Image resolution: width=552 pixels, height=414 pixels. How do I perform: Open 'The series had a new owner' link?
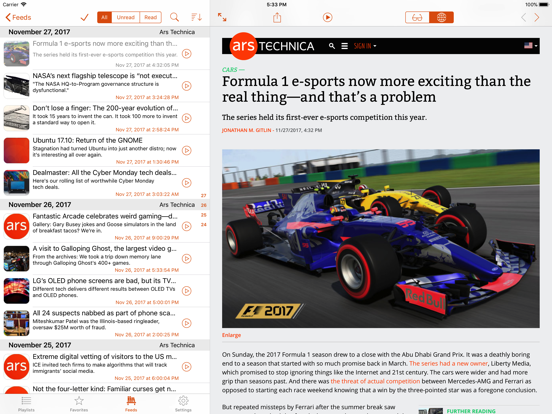[448, 363]
